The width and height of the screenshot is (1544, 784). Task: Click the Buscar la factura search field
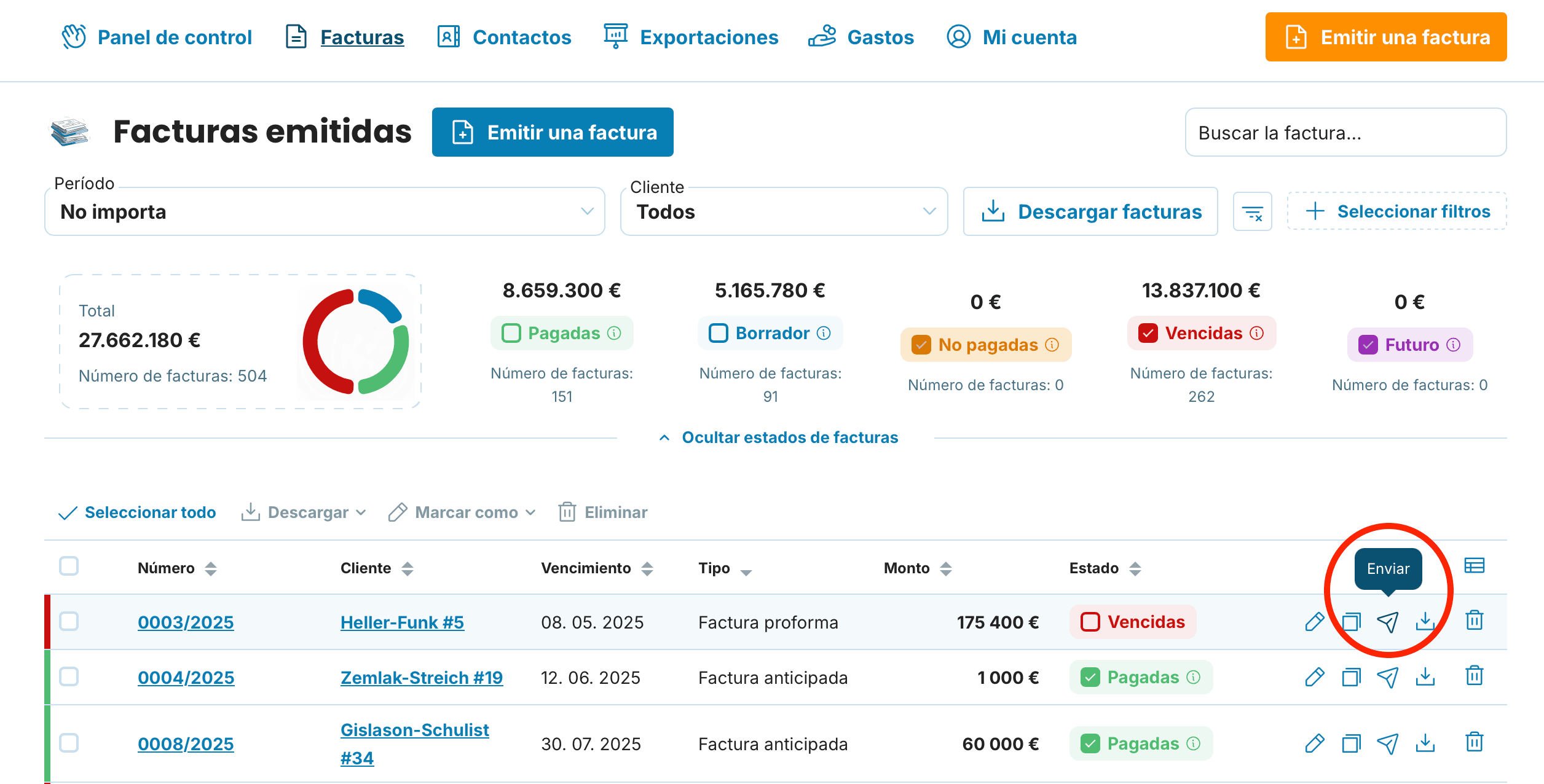(1345, 133)
